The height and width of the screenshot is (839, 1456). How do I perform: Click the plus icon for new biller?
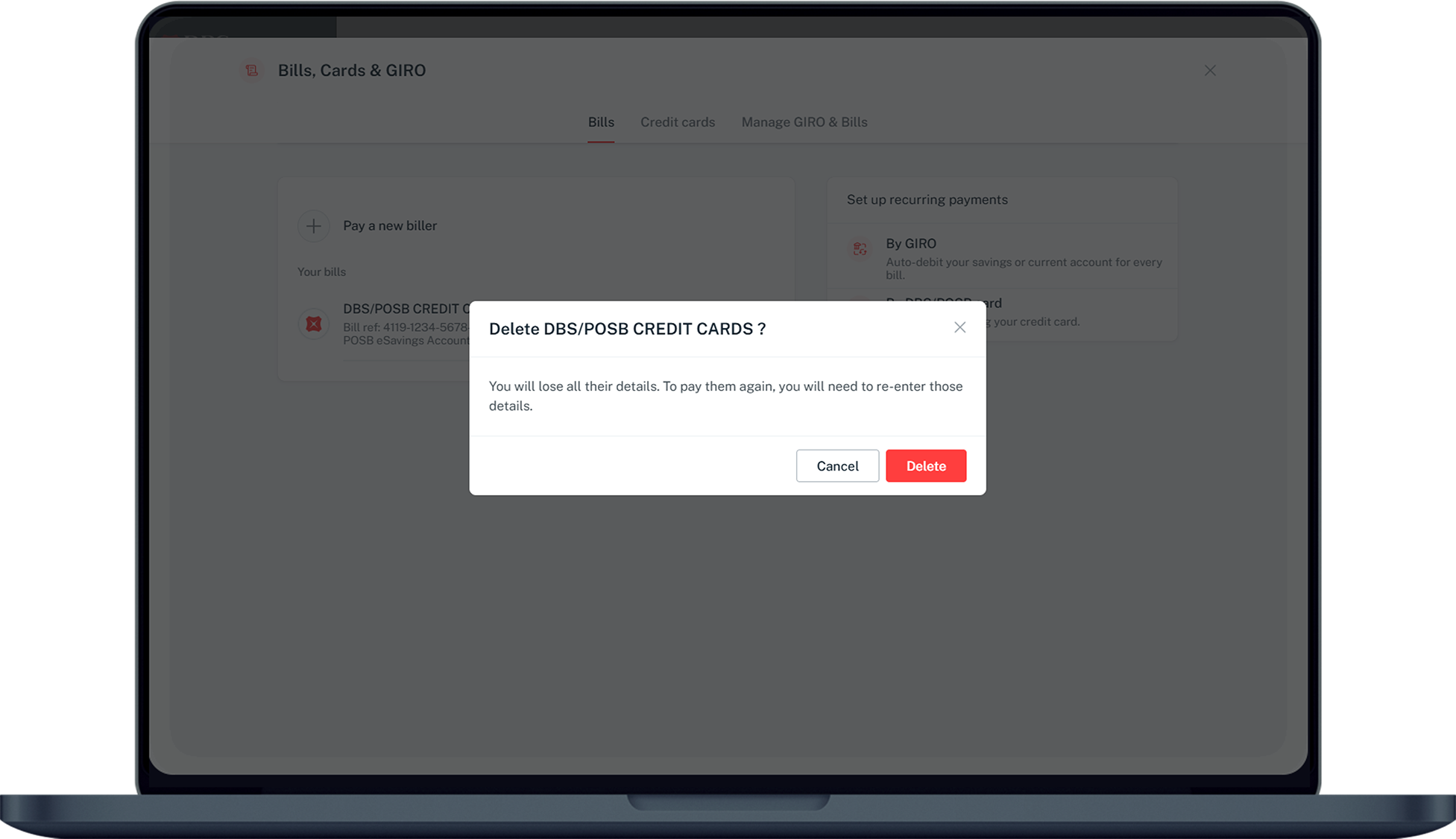[314, 226]
